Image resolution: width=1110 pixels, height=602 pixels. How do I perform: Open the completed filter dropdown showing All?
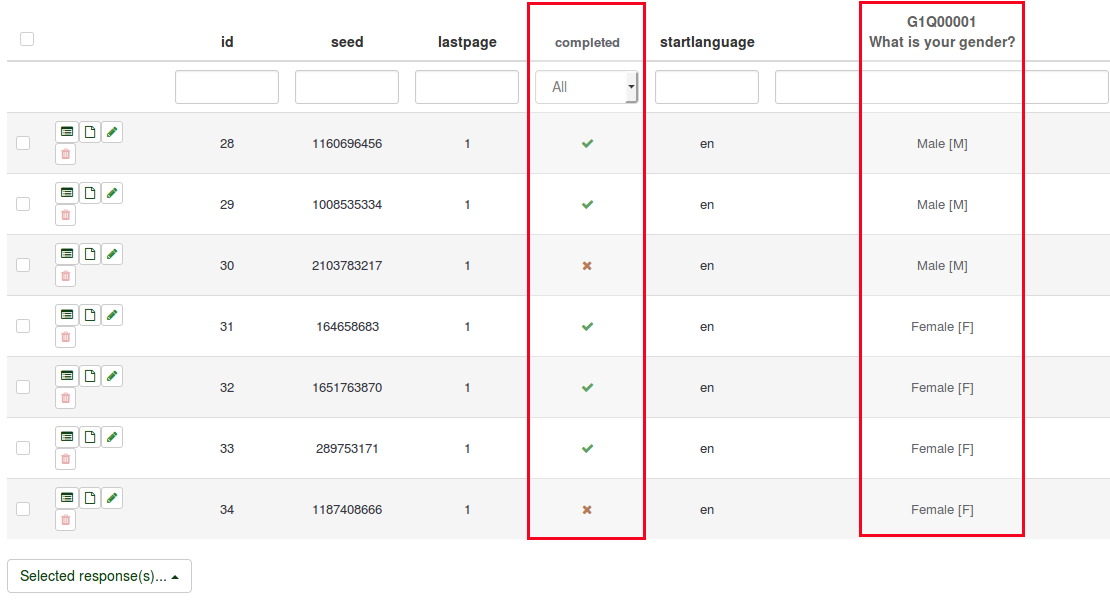(x=587, y=87)
